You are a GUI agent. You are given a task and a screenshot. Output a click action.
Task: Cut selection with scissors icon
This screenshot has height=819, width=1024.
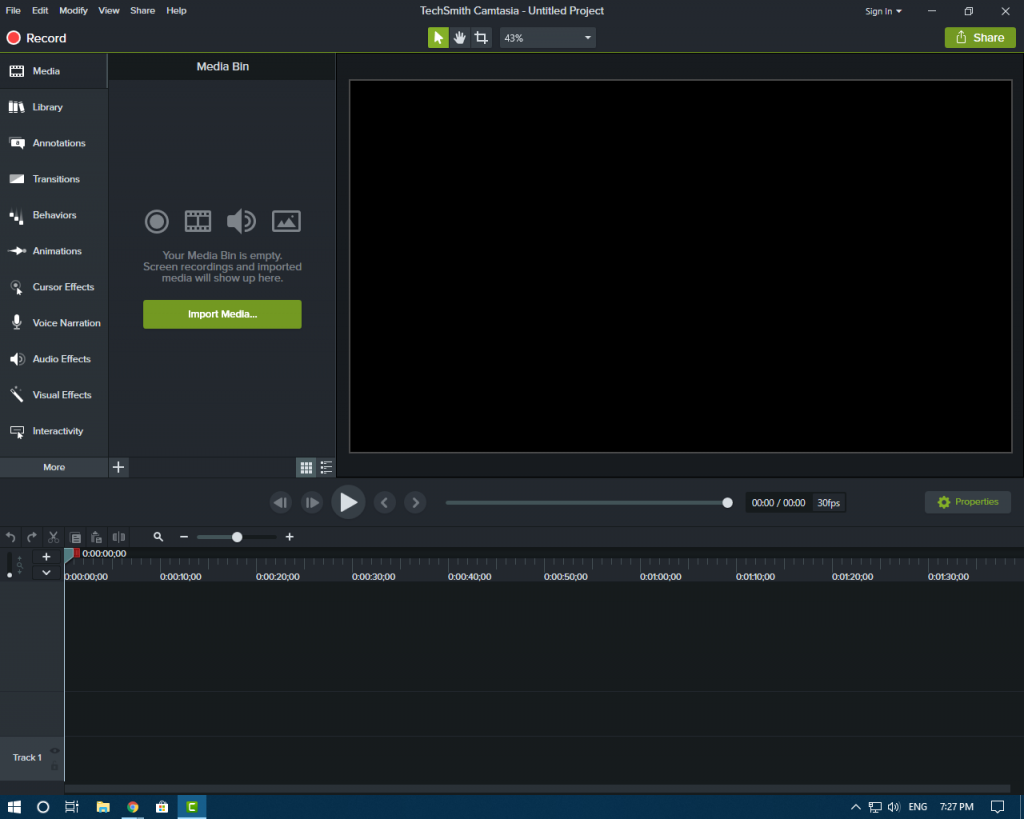[54, 537]
